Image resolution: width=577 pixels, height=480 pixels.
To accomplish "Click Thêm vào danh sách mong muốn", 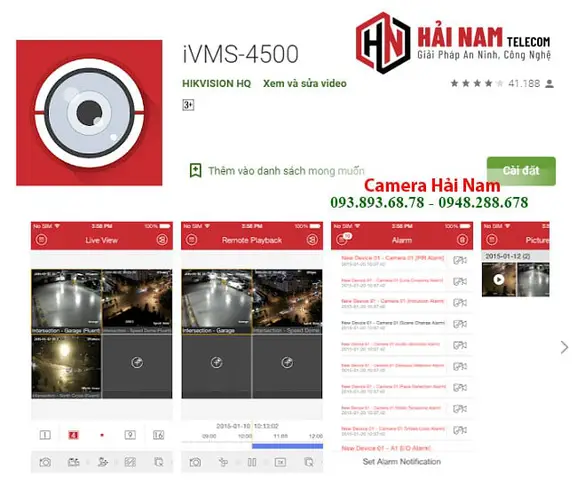I will click(286, 171).
